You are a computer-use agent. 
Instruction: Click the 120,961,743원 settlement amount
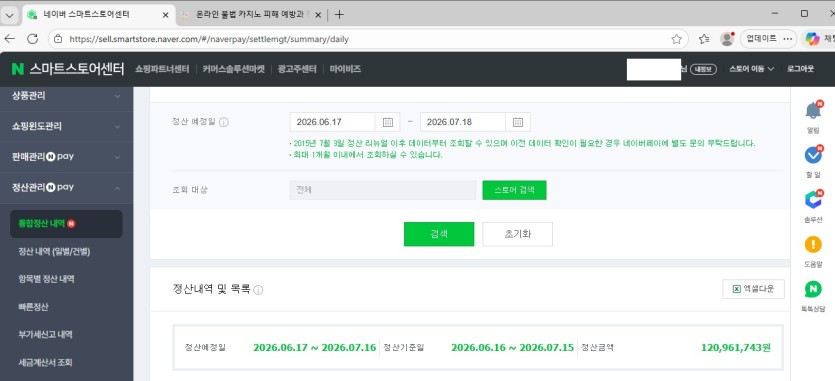point(735,347)
